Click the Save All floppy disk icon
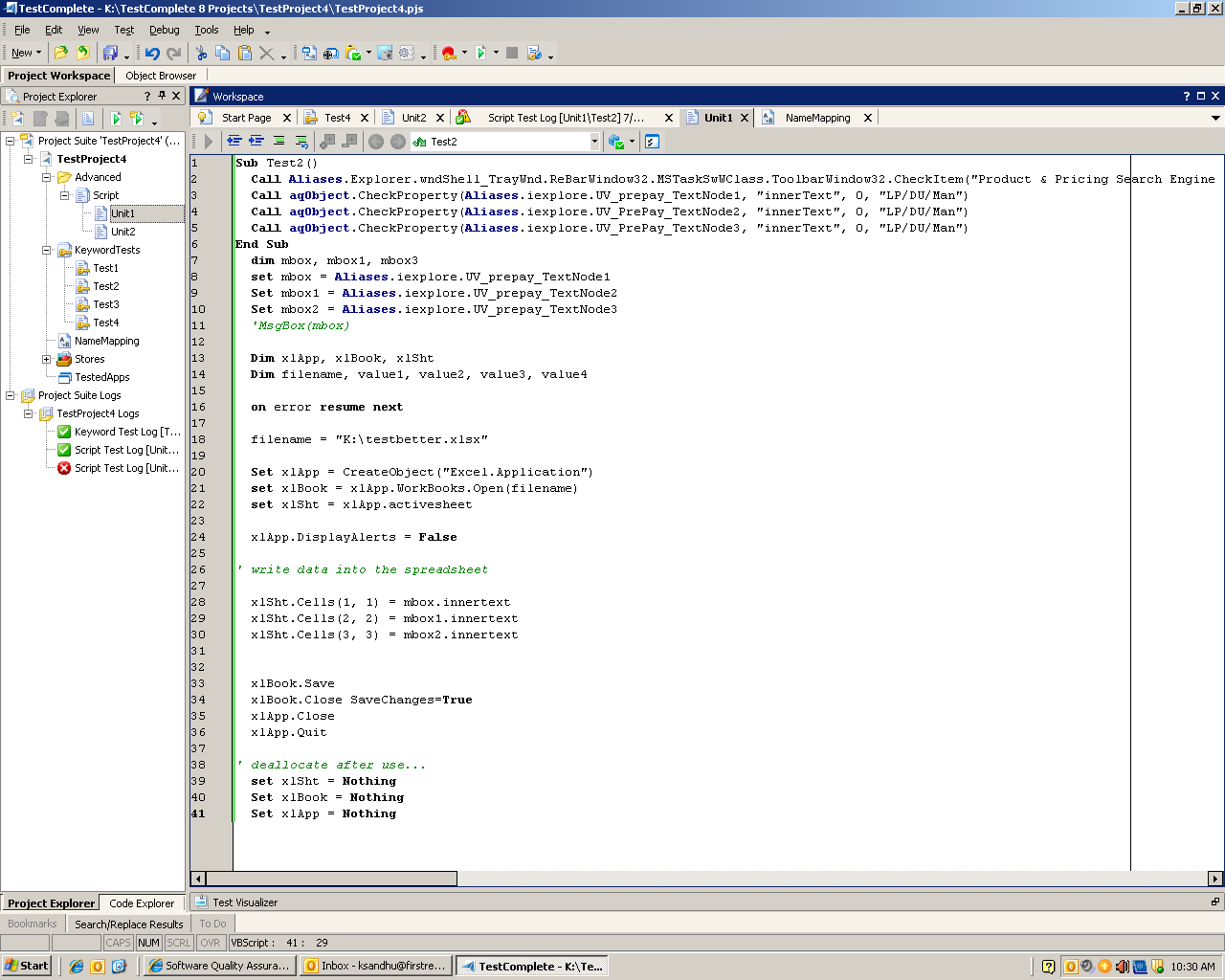 (110, 54)
